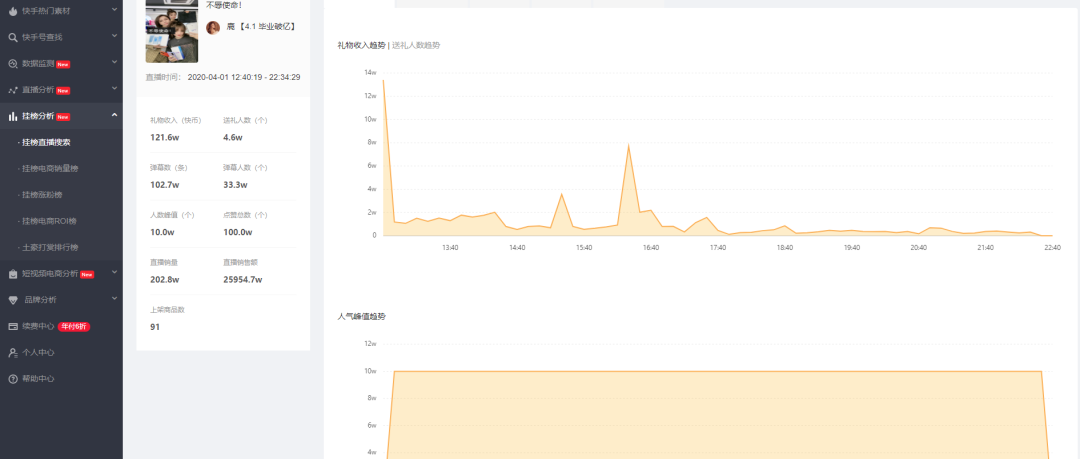This screenshot has width=1080, height=459.
Task: Click the 22:40 axis label
Action: [x=1052, y=247]
